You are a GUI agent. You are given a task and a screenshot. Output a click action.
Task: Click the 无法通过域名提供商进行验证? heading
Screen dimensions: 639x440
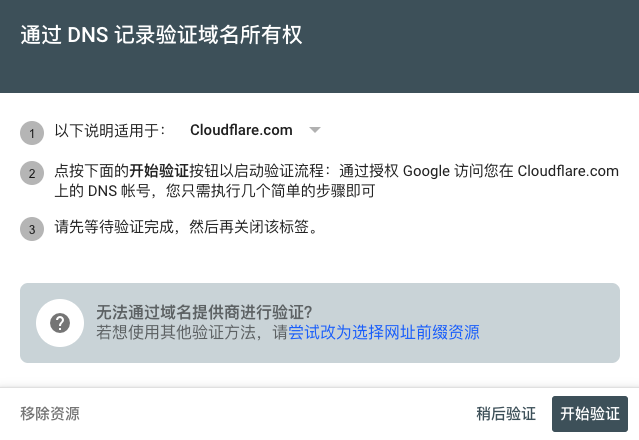[x=204, y=312]
